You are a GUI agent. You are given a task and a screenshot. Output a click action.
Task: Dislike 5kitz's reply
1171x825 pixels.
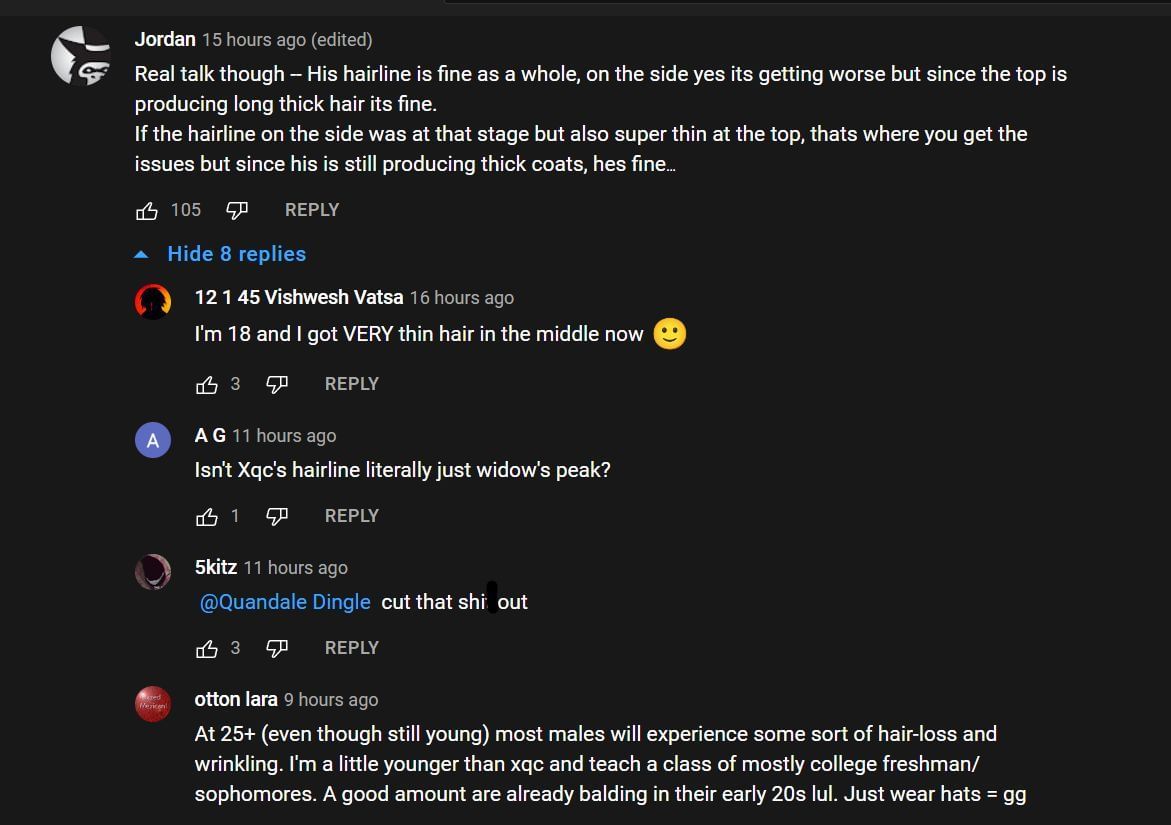pyautogui.click(x=277, y=648)
